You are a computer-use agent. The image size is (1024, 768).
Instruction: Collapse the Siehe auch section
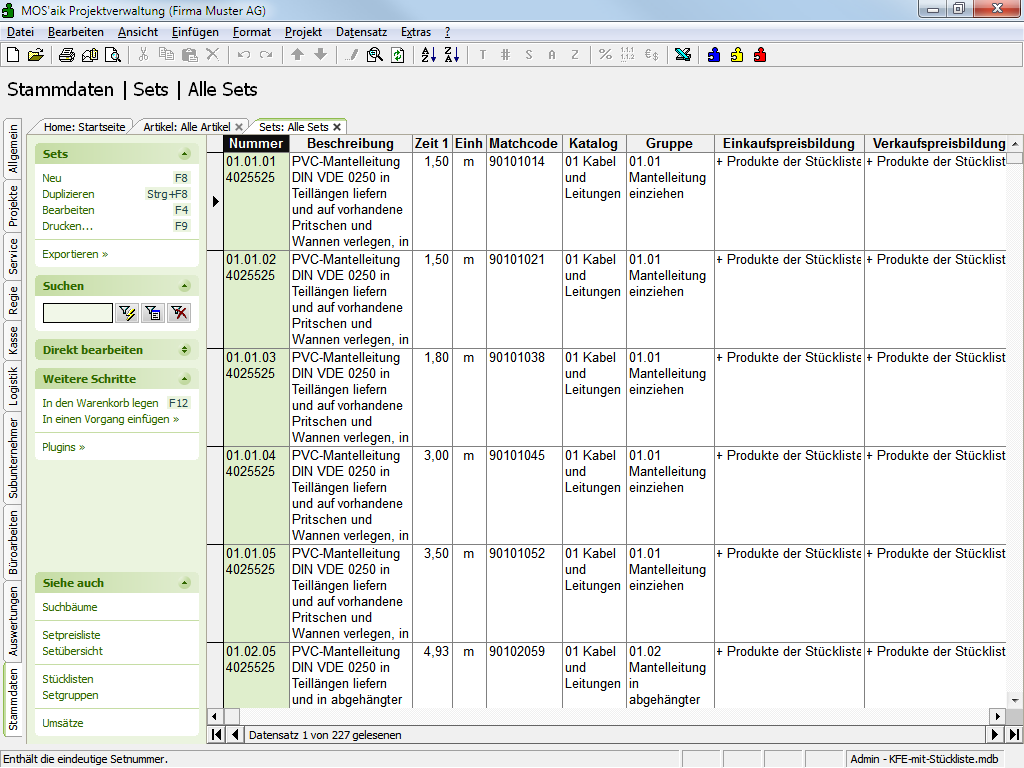(184, 583)
